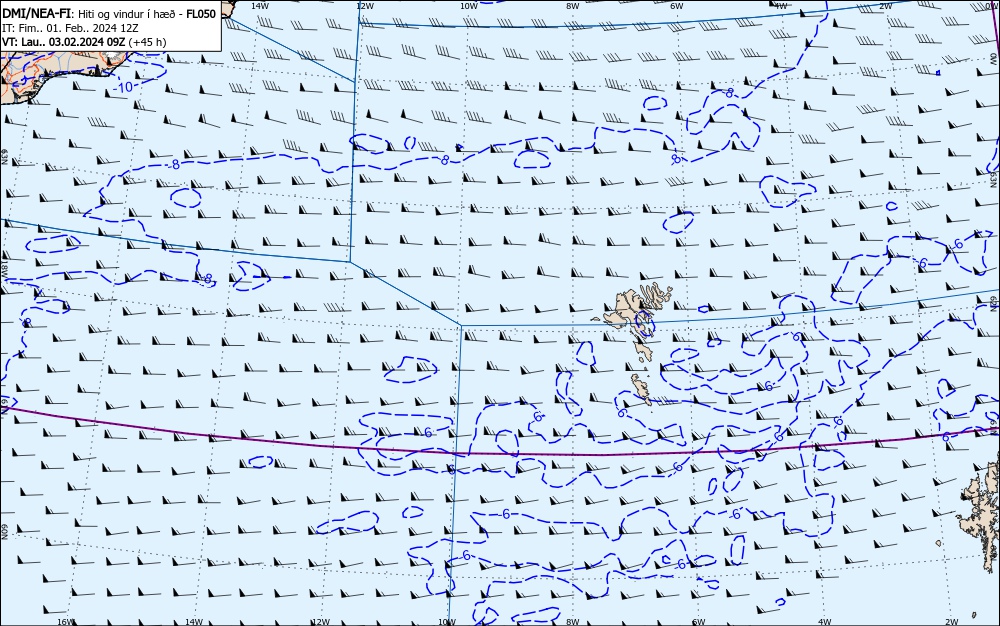Click the "12W" longitude label on top edge
Viewport: 1000px width, 626px height.
coord(364,6)
